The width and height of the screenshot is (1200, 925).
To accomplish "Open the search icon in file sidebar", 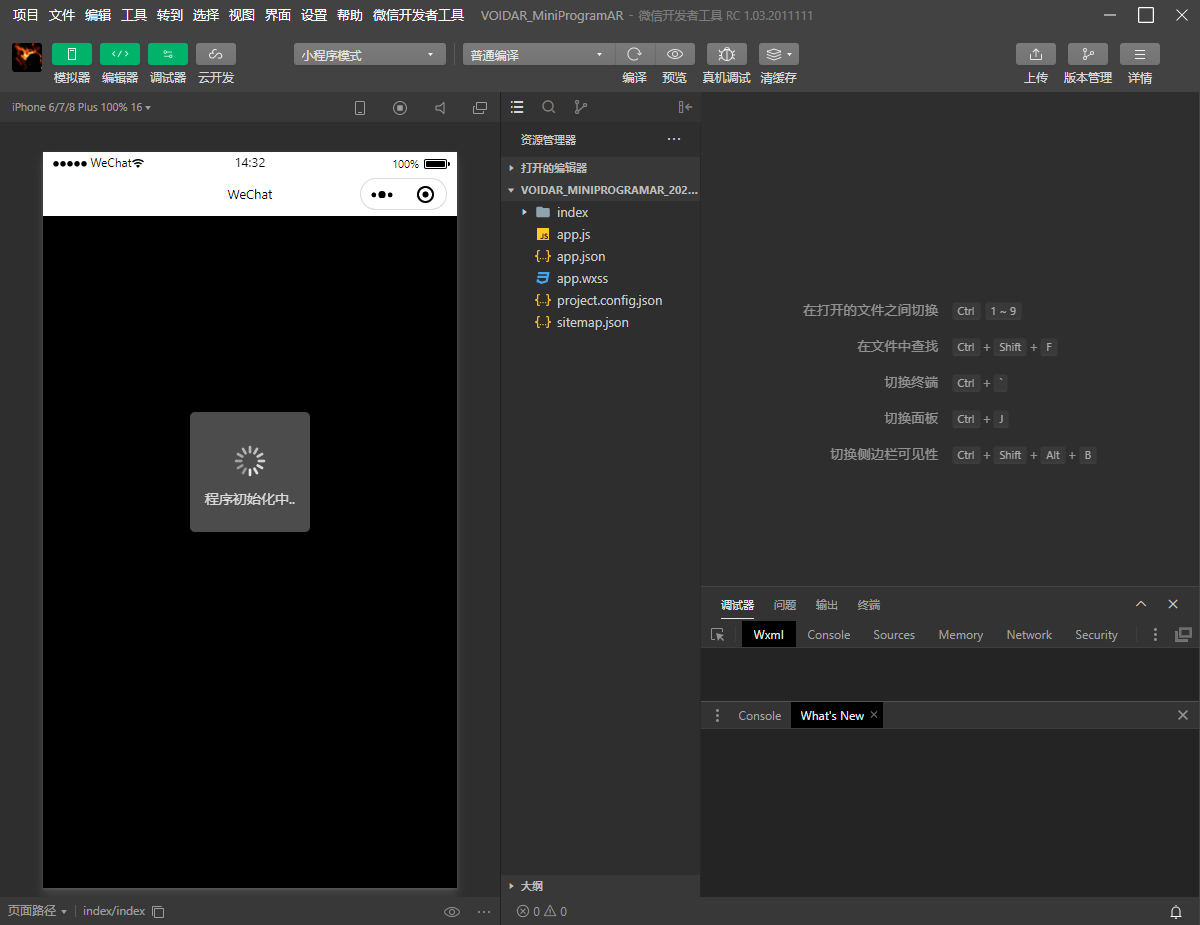I will tap(549, 107).
